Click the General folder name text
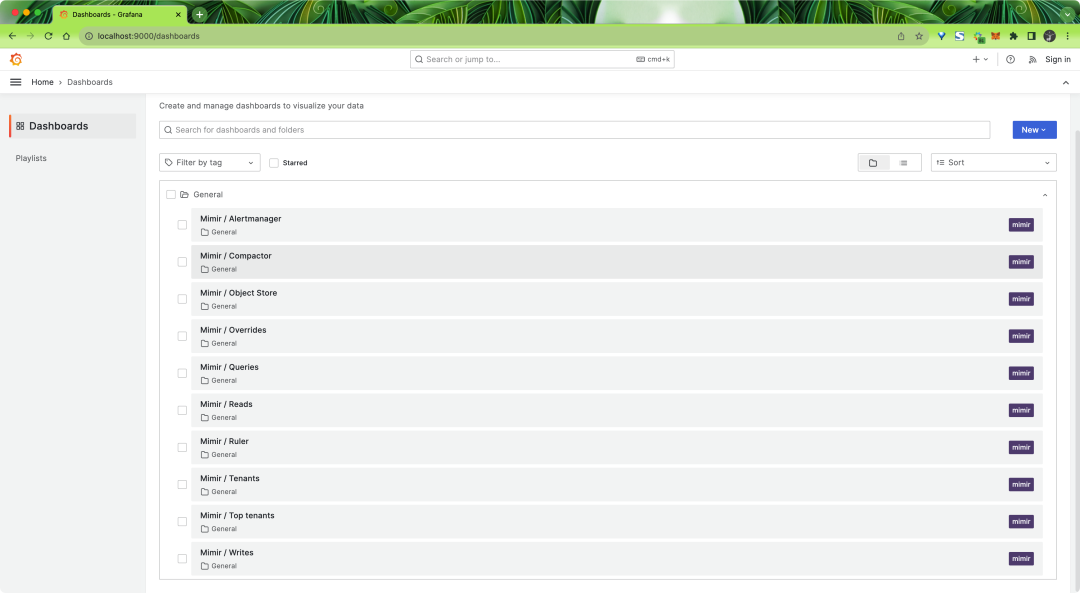 pos(208,195)
